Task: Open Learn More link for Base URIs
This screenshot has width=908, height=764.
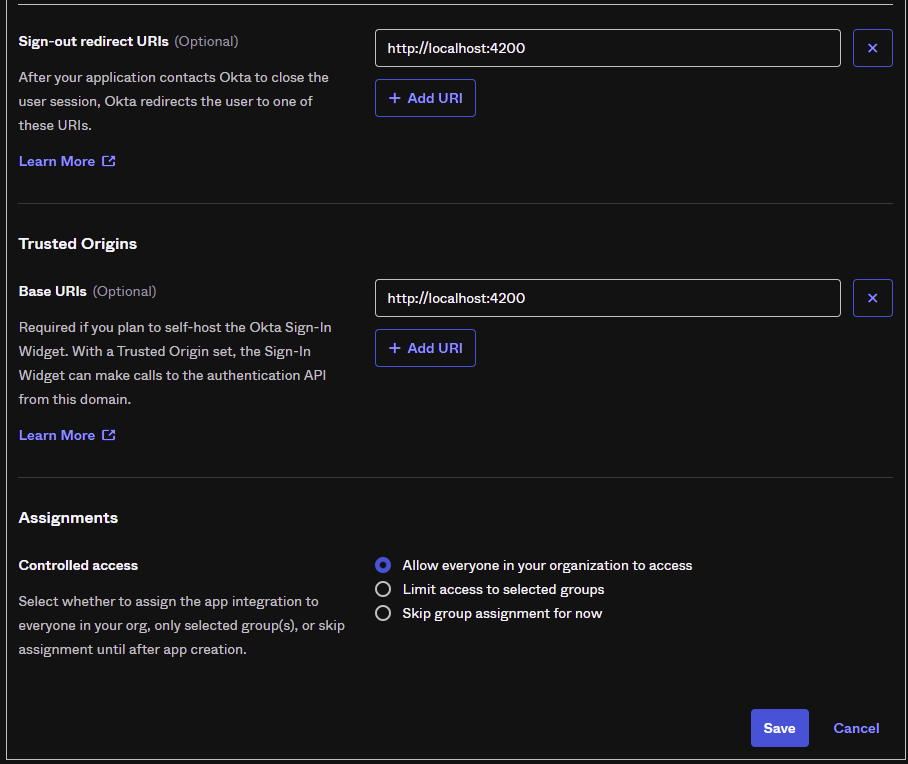Action: [67, 435]
